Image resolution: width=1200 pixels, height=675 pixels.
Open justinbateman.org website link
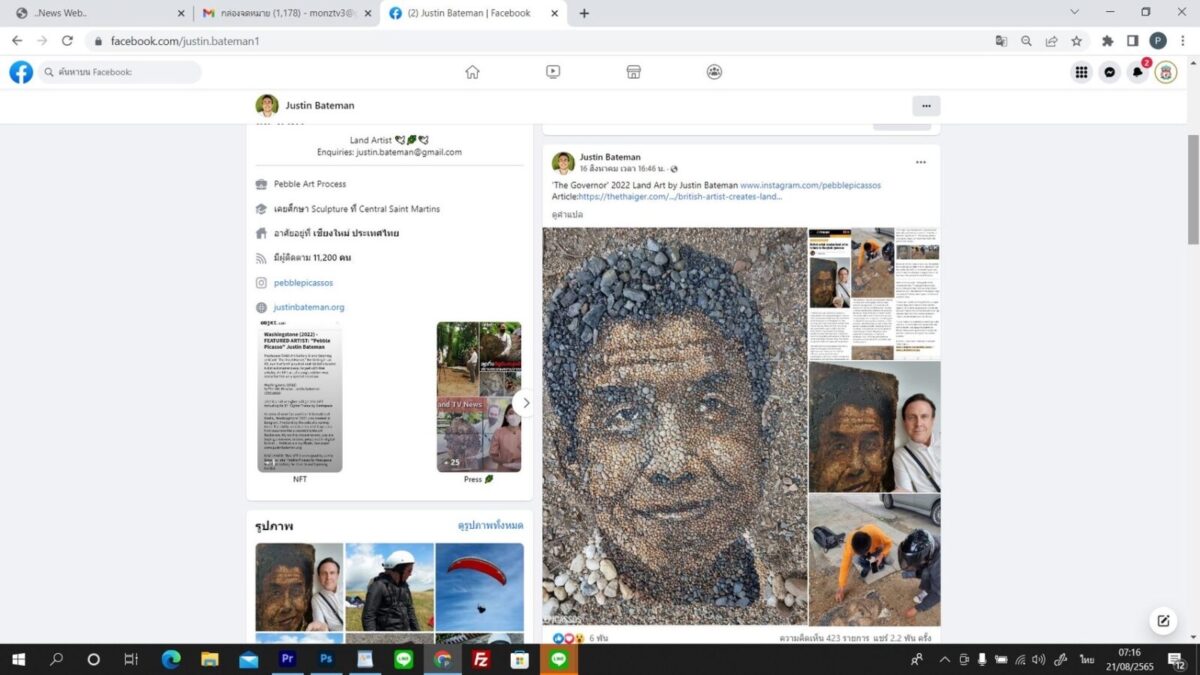(x=309, y=307)
